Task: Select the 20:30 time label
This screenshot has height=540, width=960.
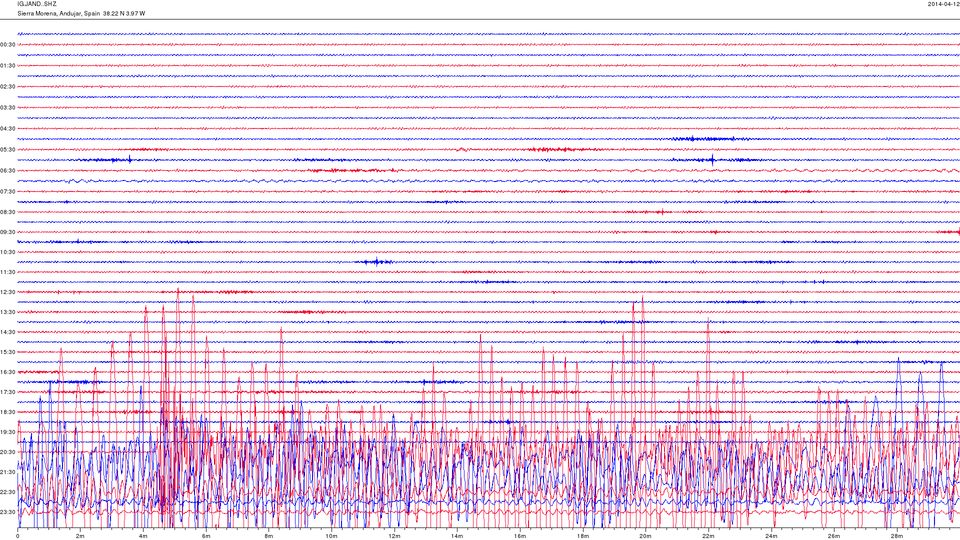Action: click(x=8, y=452)
